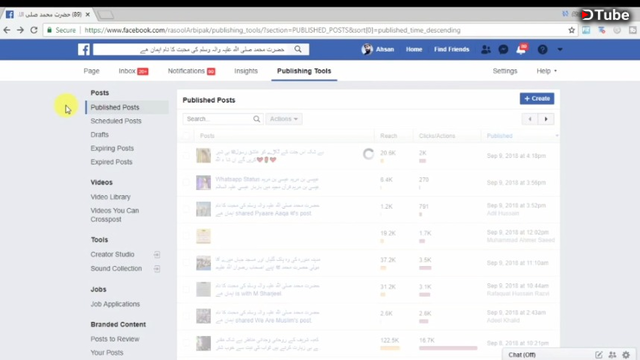The width and height of the screenshot is (640, 360).
Task: Click the chat create group icon
Action: click(612, 355)
